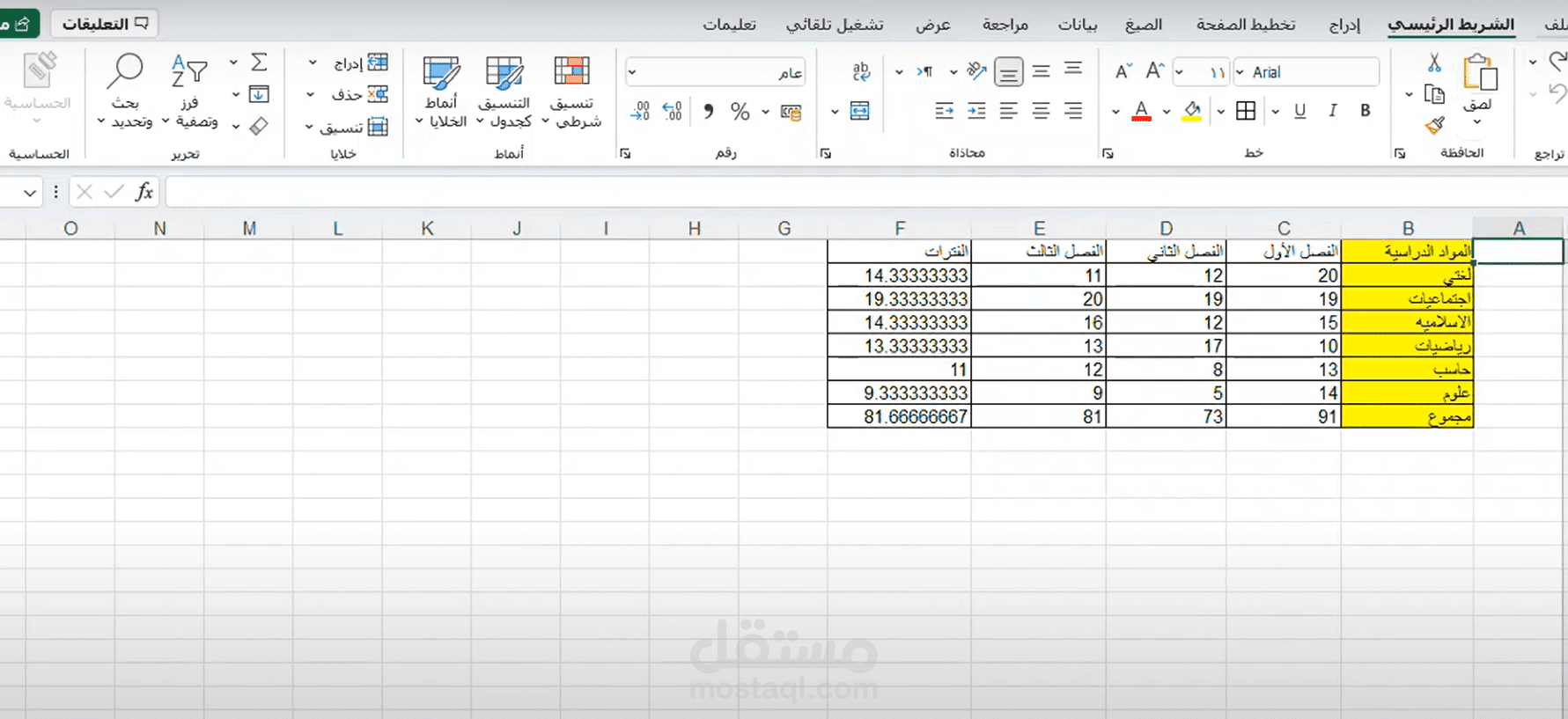Switch to the إدراج ribbon tab
1568x719 pixels.
pos(1344,25)
